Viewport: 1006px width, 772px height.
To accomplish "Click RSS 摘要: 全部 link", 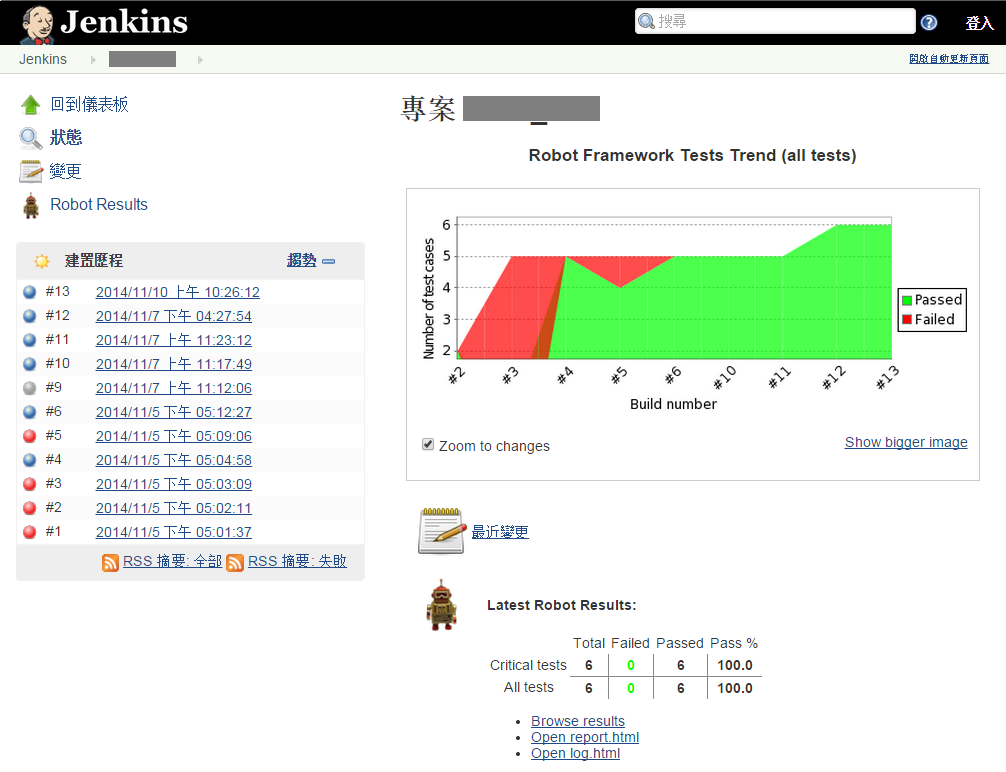I will pyautogui.click(x=172, y=562).
